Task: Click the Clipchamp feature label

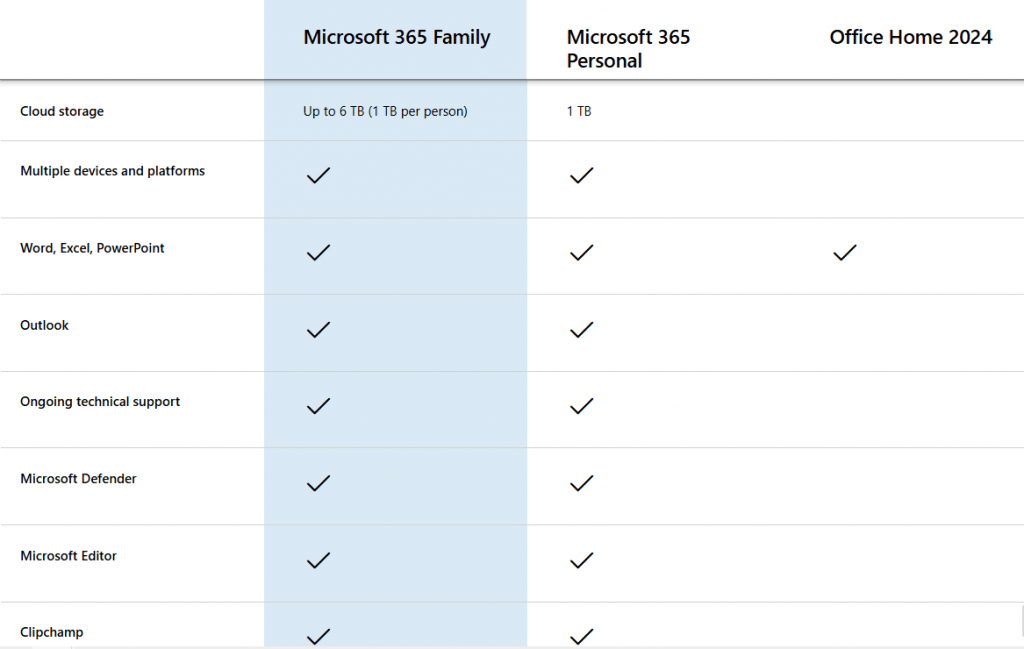Action: [52, 633]
